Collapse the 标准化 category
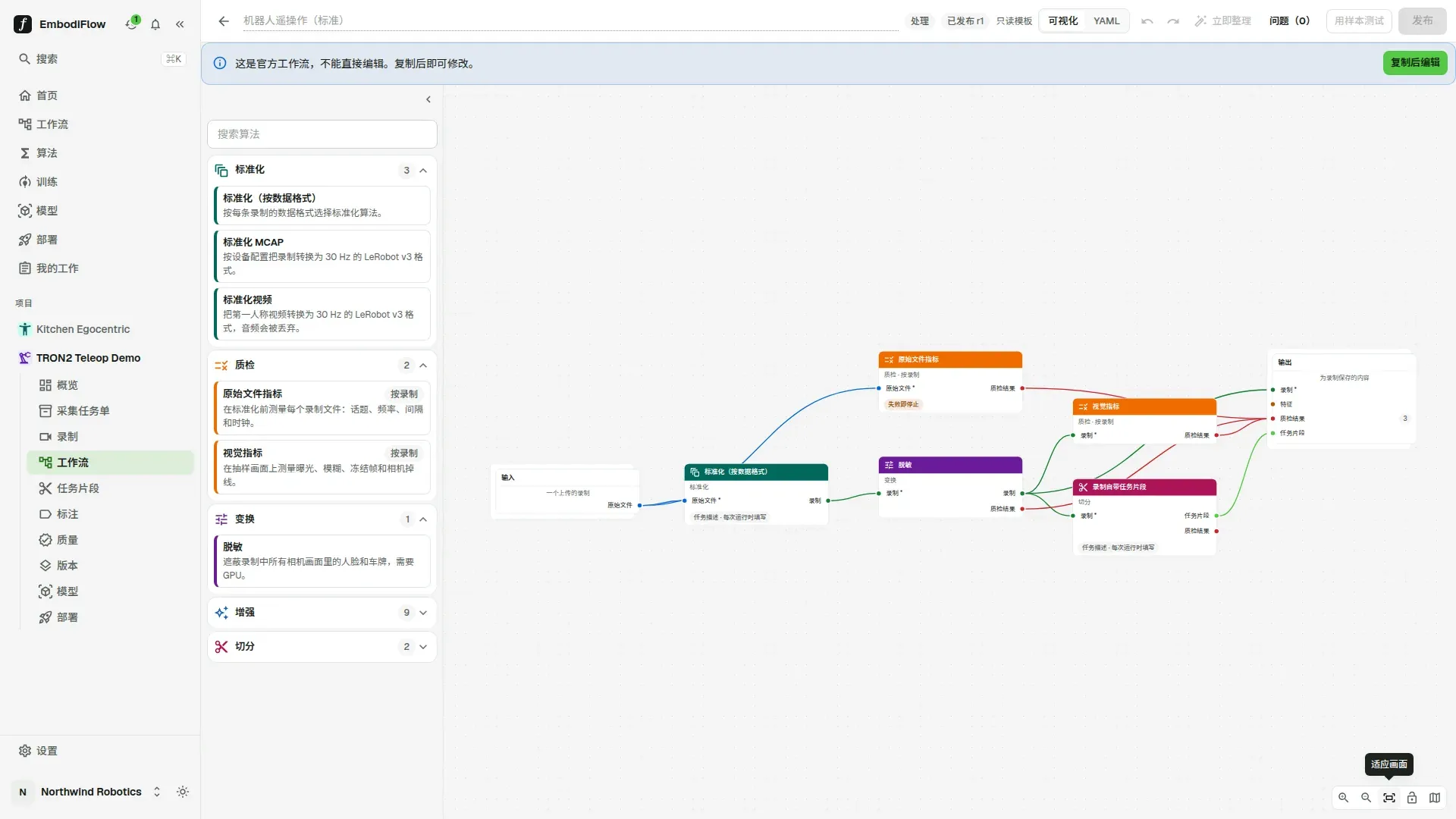The width and height of the screenshot is (1456, 819). point(423,171)
